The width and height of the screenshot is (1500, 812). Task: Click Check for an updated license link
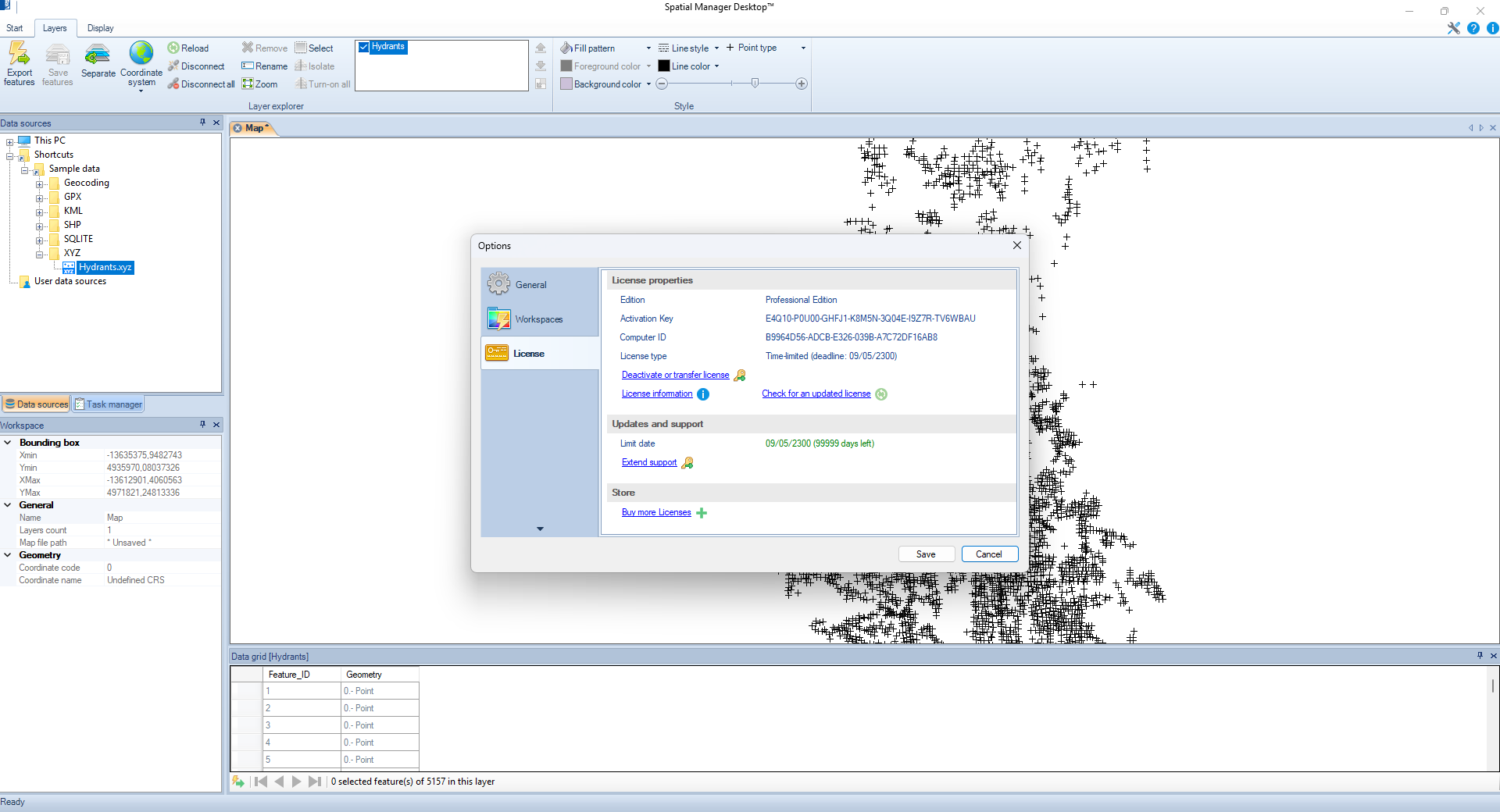(816, 394)
